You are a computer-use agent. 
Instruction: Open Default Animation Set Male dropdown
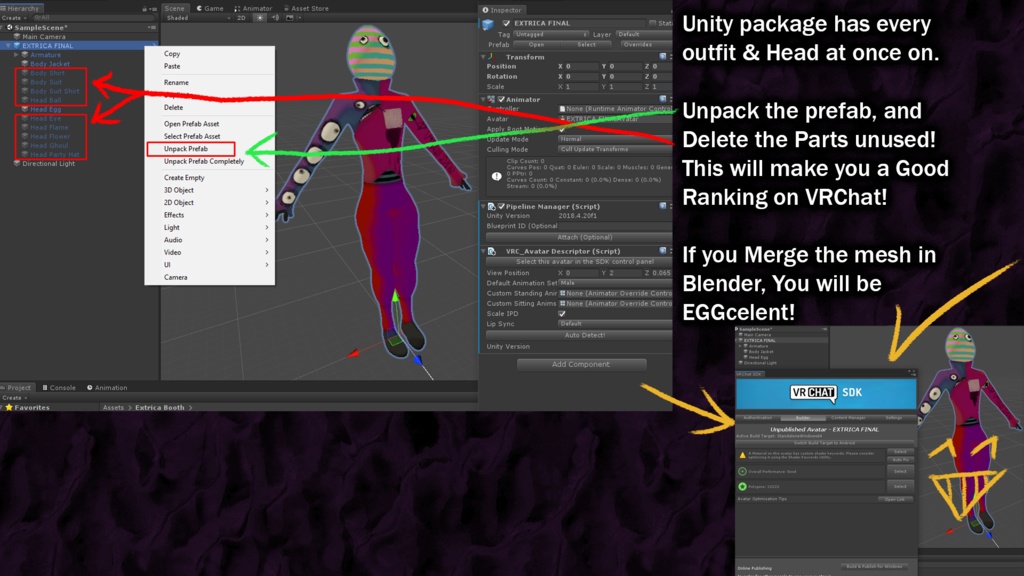(x=615, y=283)
